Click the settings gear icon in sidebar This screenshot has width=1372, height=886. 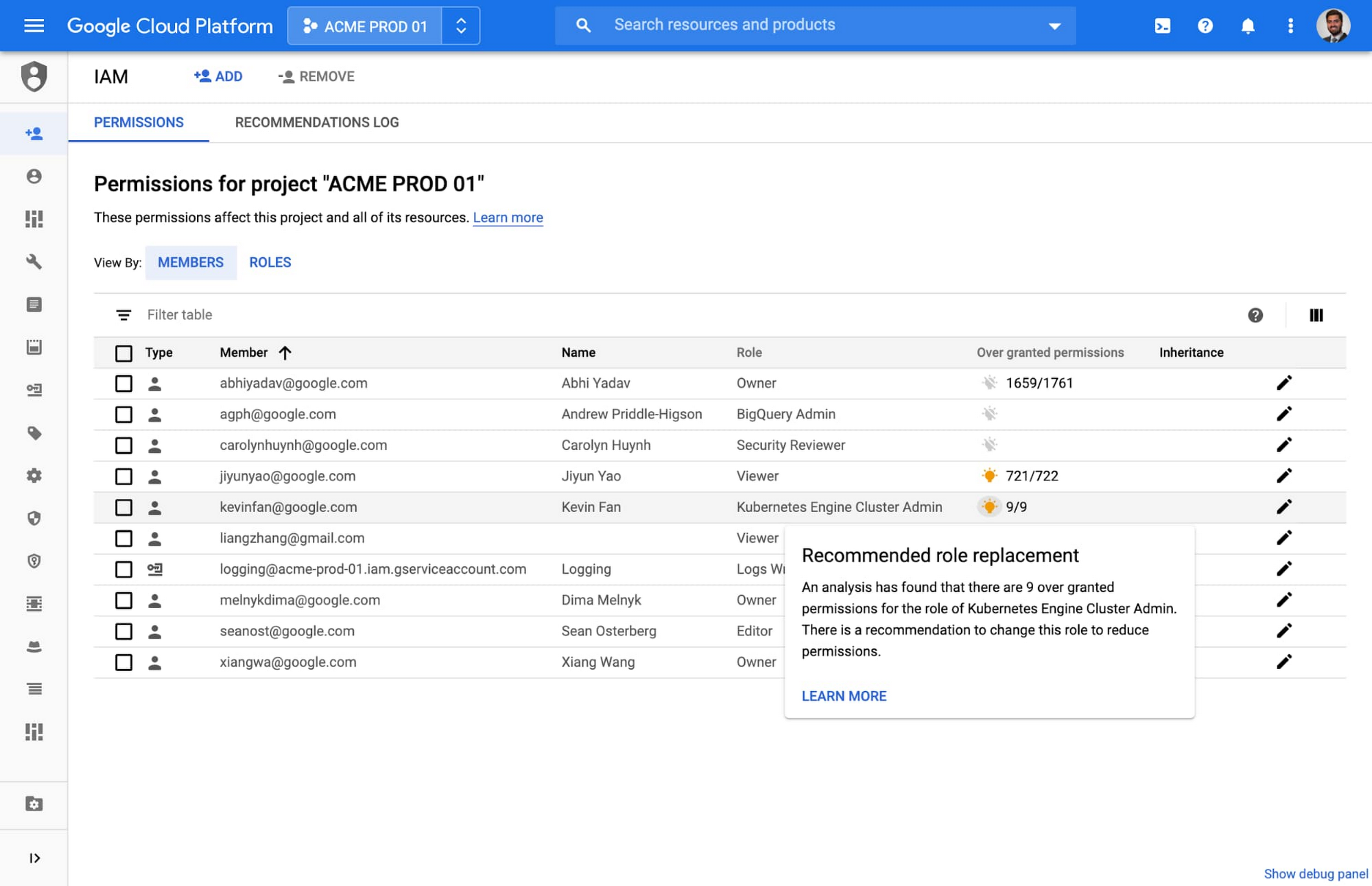point(34,476)
